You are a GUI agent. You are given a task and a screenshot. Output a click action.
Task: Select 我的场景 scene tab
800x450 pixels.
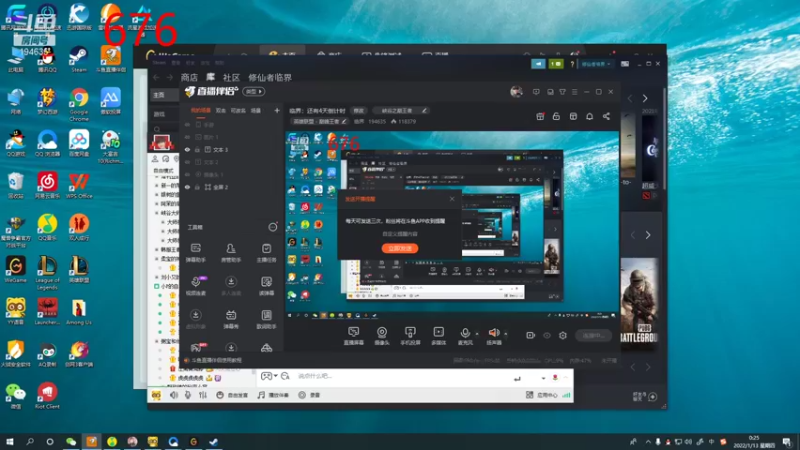click(201, 110)
